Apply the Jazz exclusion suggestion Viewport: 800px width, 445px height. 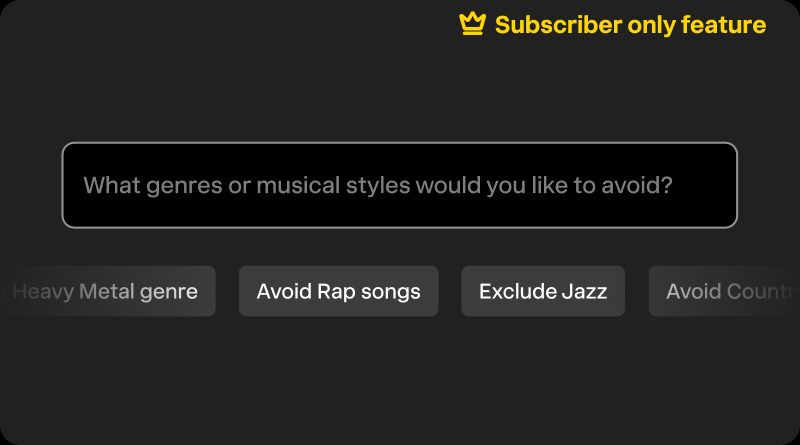(x=542, y=291)
